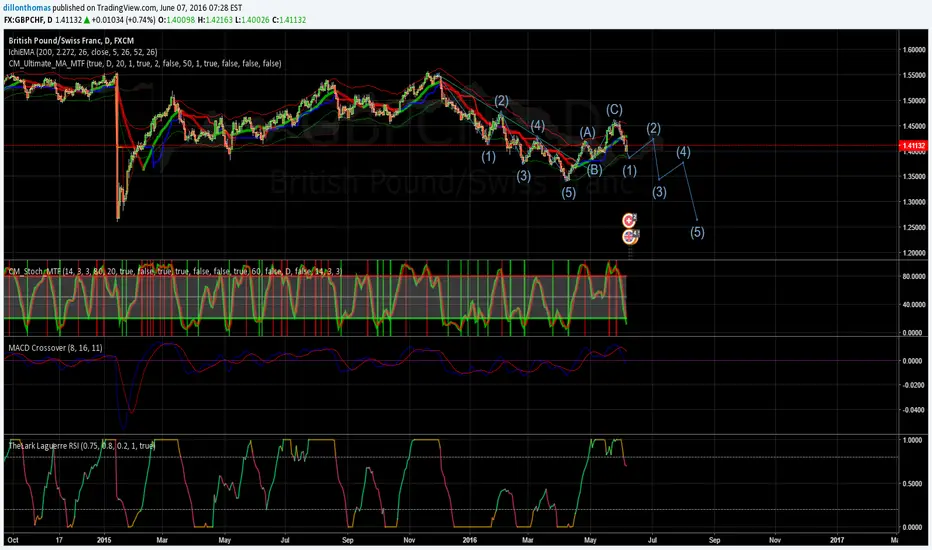Open the dillonthomas author profile link

coord(26,8)
